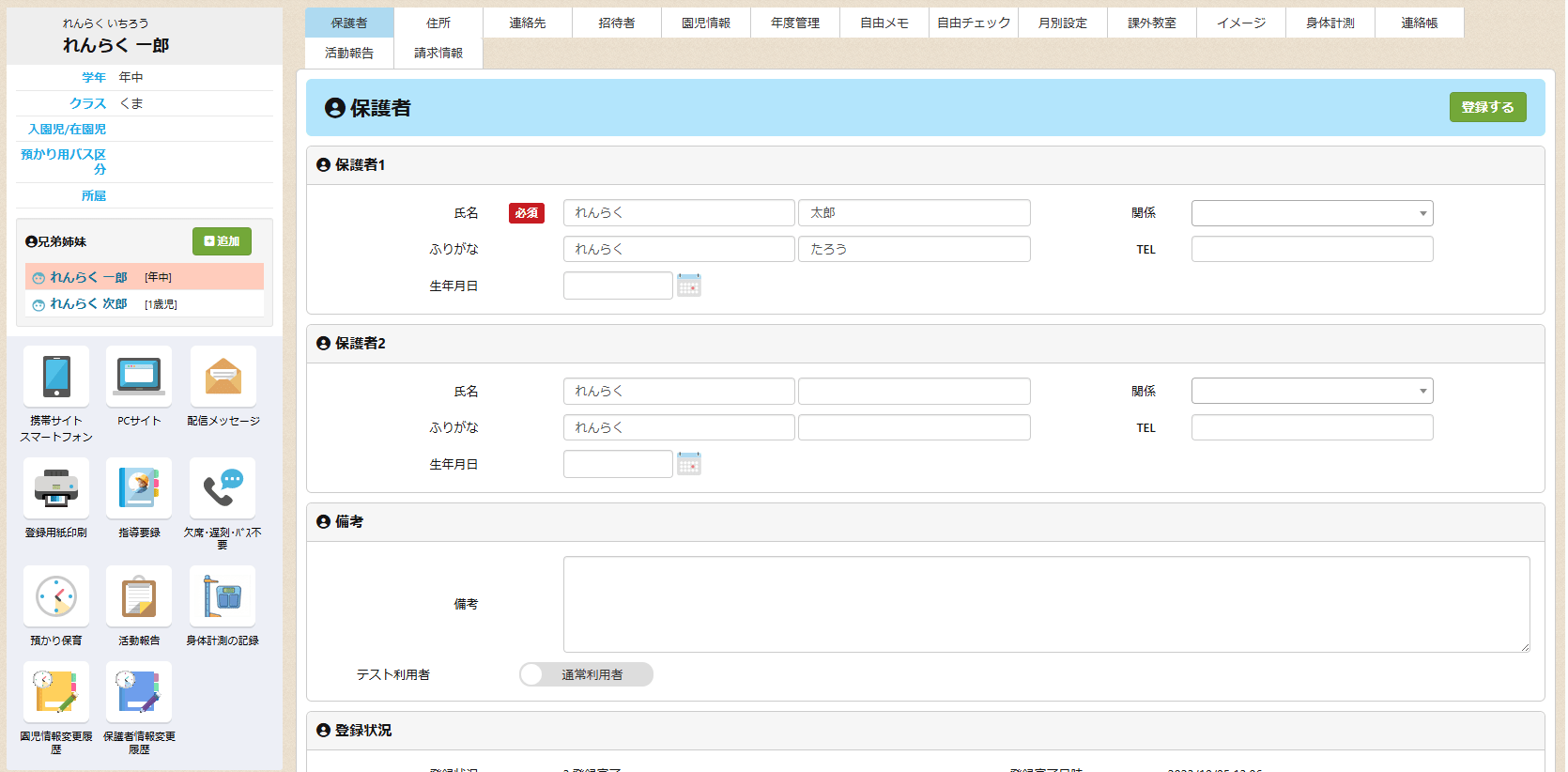Screen dimensions: 1568x772
Task: Switch to the 月別設定 tab
Action: (1063, 23)
